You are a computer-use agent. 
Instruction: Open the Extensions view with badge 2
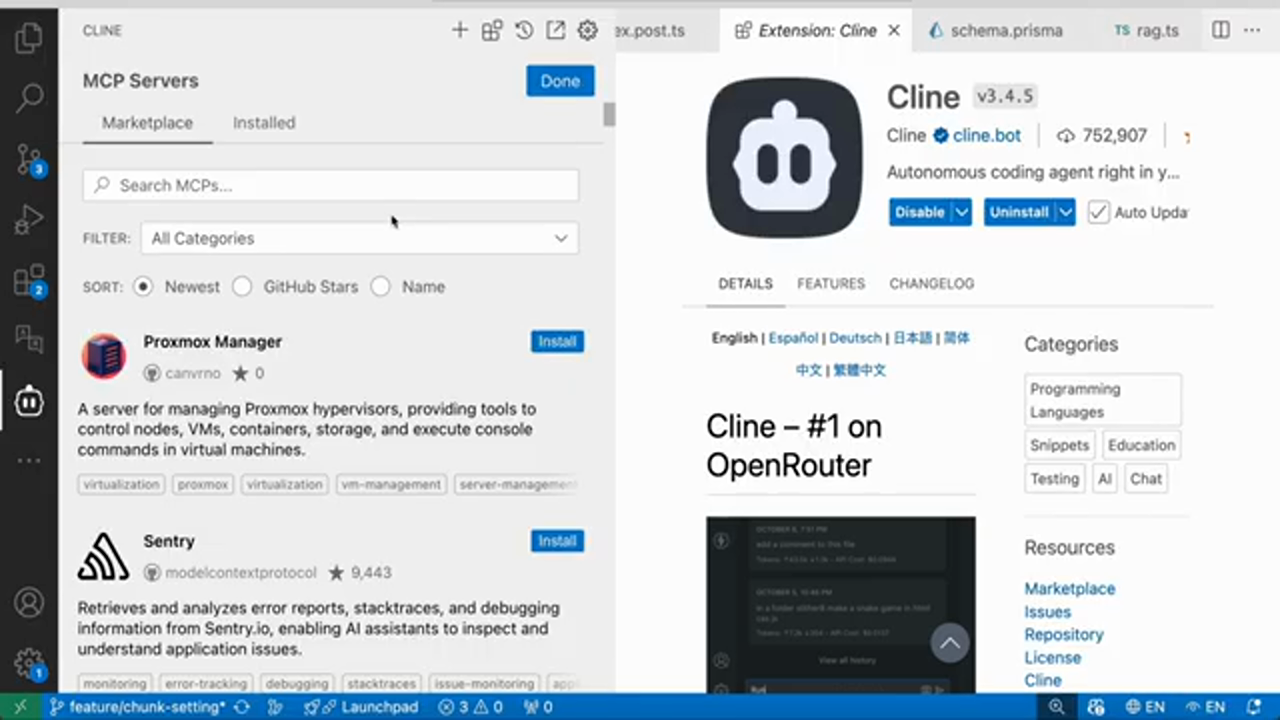[x=29, y=281]
